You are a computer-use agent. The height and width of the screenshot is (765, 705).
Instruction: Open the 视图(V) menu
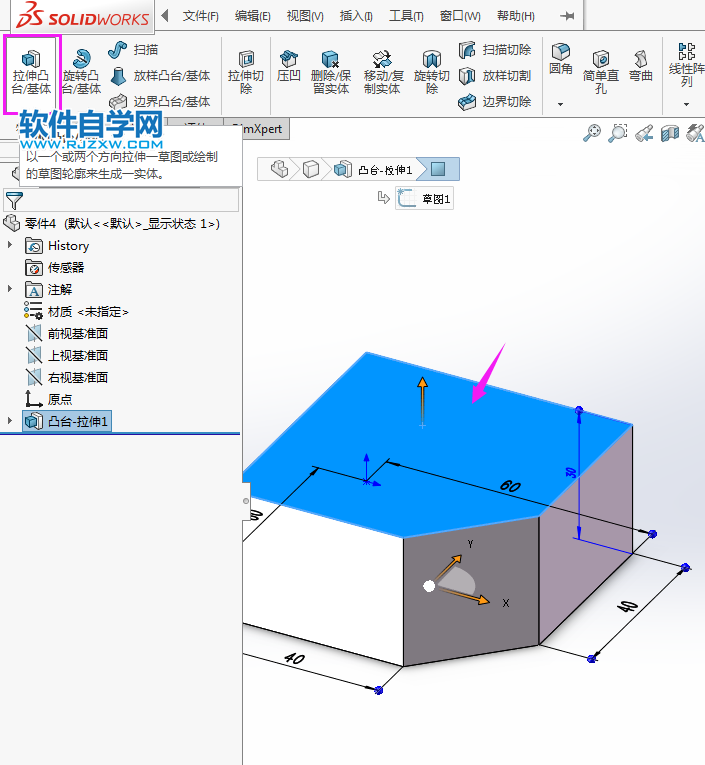tap(305, 16)
